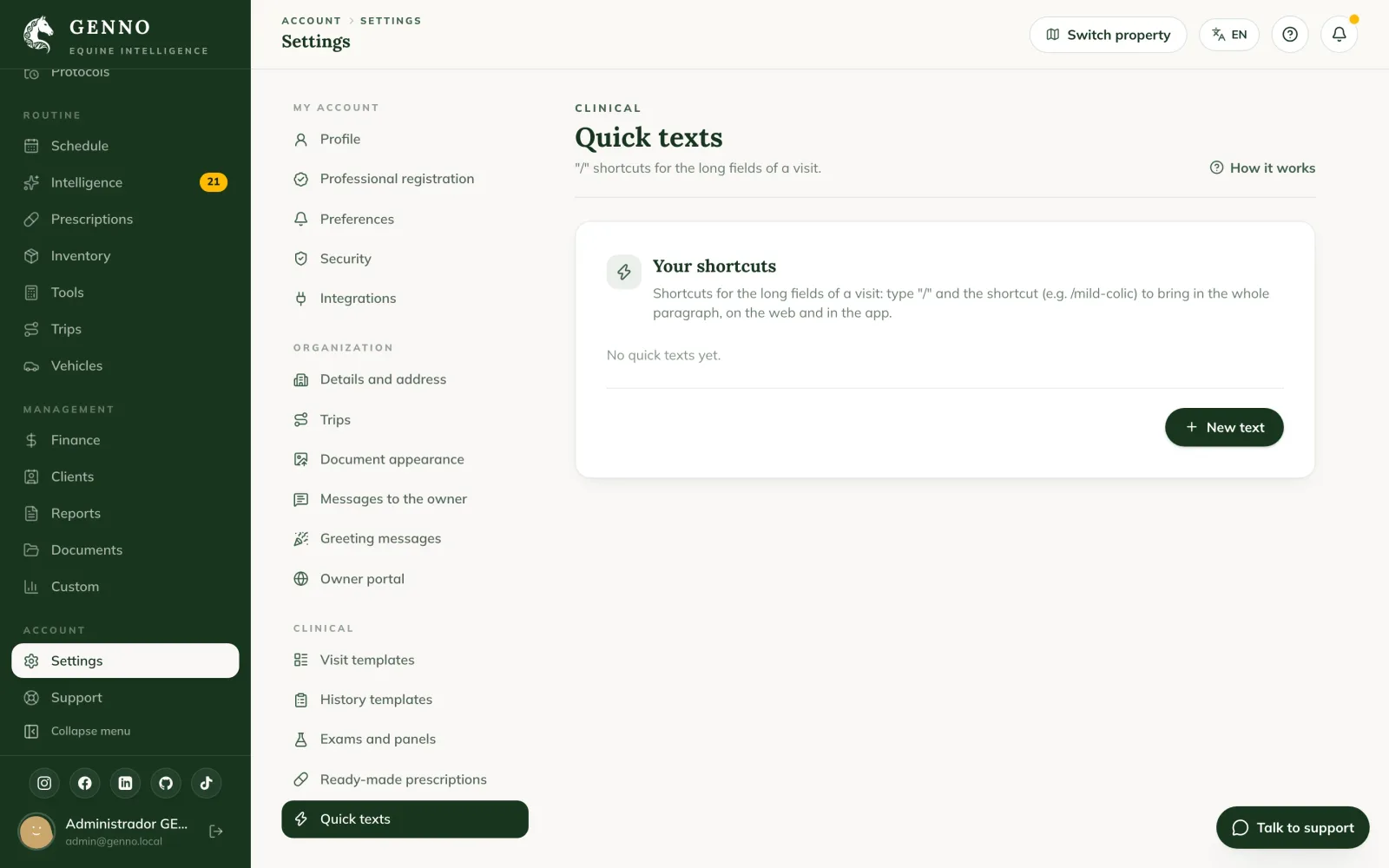Open How it works help link
This screenshot has width=1389, height=868.
[x=1262, y=168]
